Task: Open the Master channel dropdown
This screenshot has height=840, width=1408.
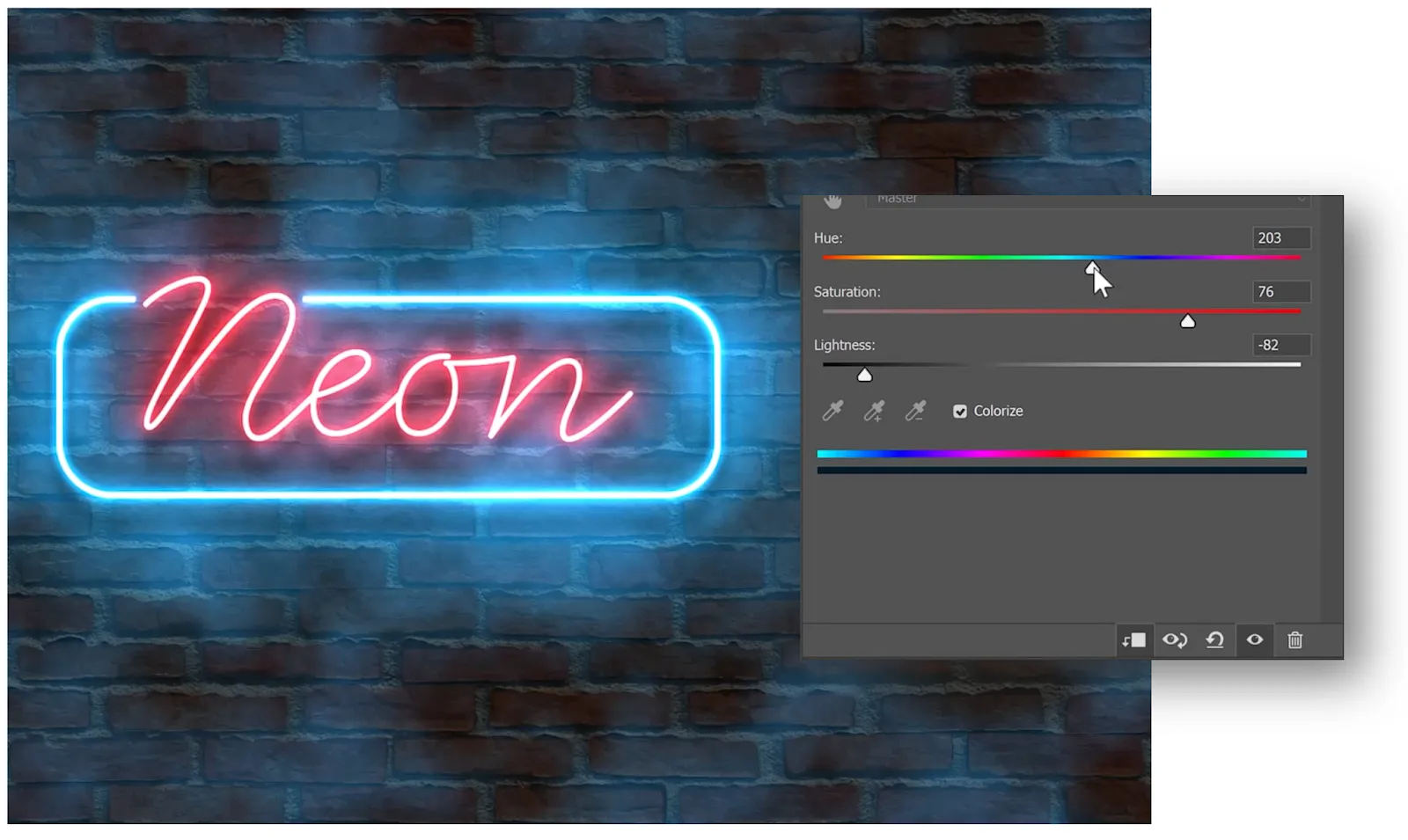Action: tap(1088, 201)
